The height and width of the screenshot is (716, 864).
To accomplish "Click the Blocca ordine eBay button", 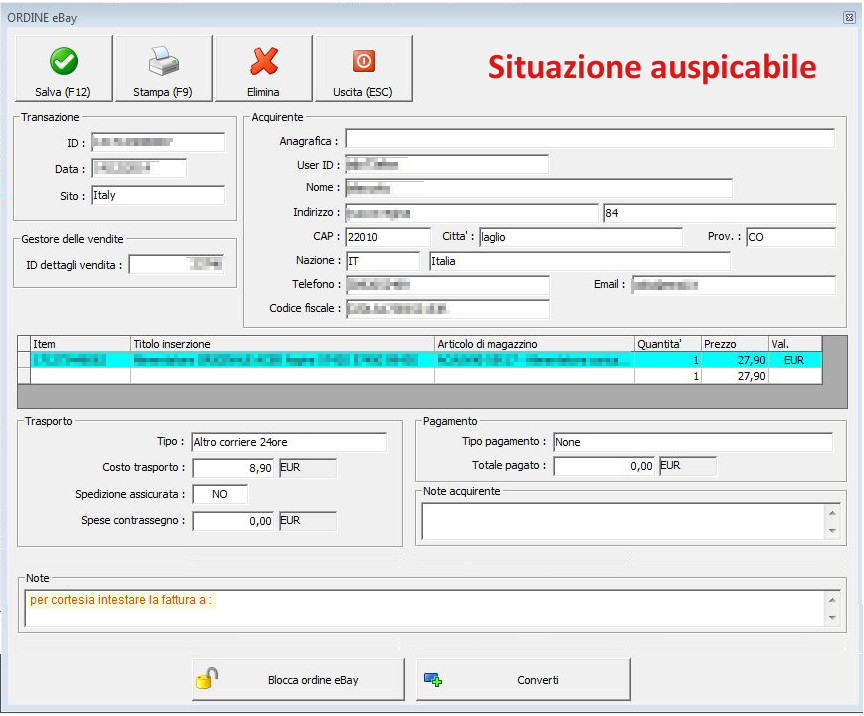I will pyautogui.click(x=298, y=680).
